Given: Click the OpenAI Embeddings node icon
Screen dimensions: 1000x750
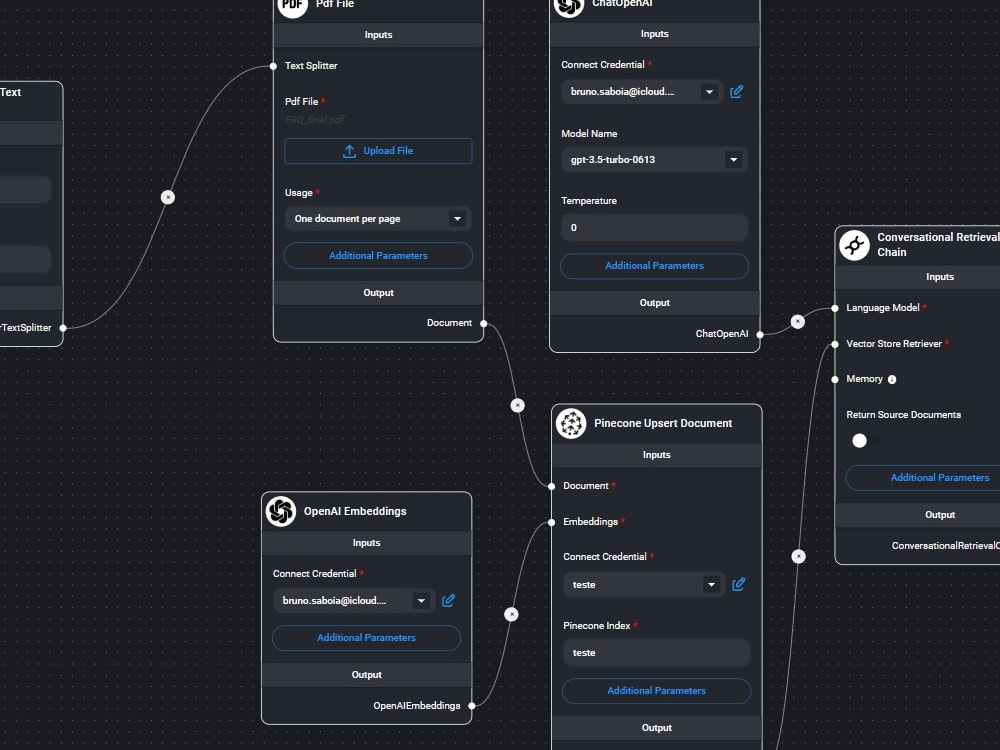Looking at the screenshot, I should coord(281,512).
